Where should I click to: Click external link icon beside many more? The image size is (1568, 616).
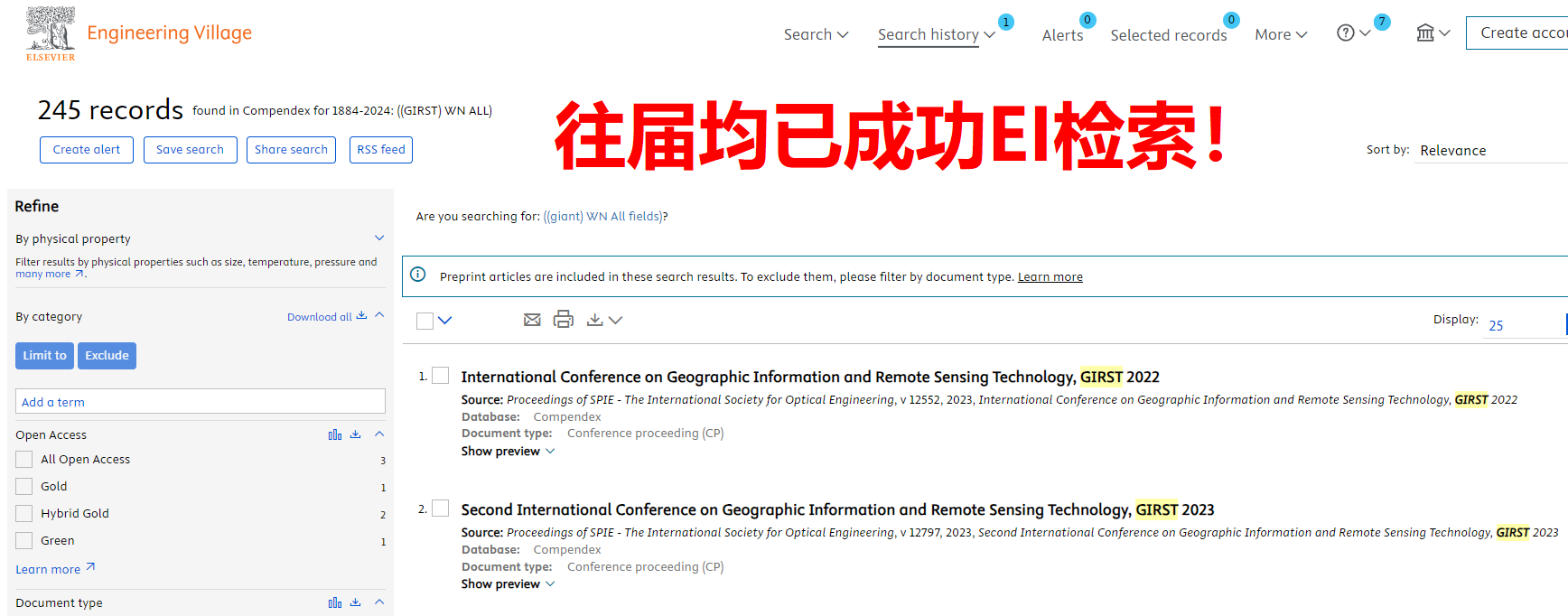pyautogui.click(x=79, y=274)
